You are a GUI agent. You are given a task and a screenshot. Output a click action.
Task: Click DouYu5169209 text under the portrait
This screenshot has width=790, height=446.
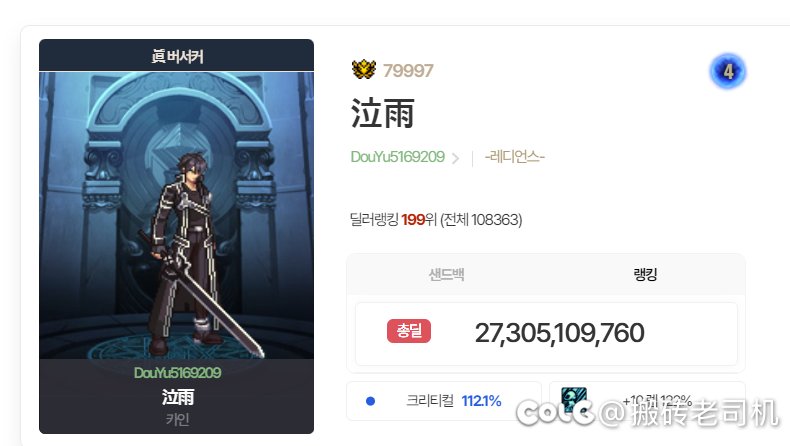(x=177, y=373)
